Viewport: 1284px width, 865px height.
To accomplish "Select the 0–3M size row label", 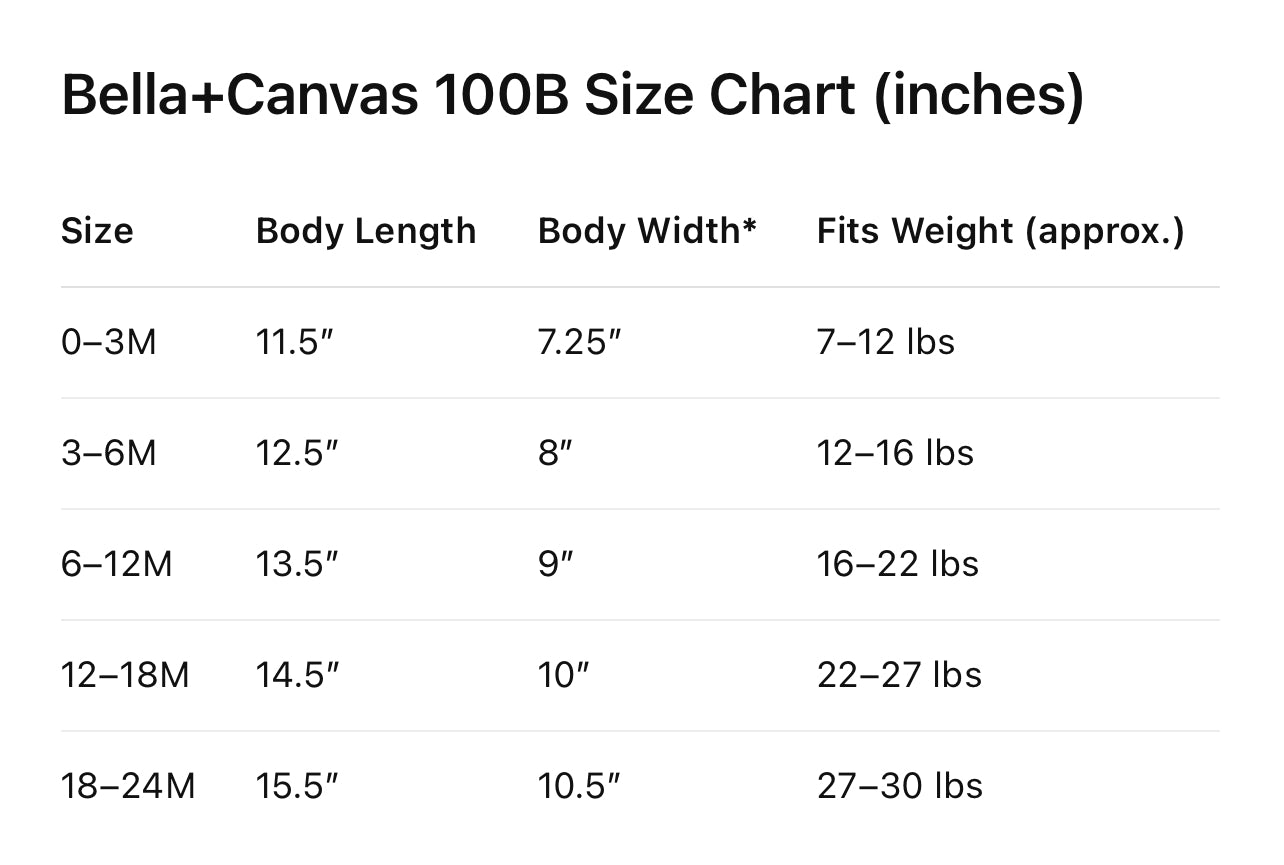I will 109,343.
